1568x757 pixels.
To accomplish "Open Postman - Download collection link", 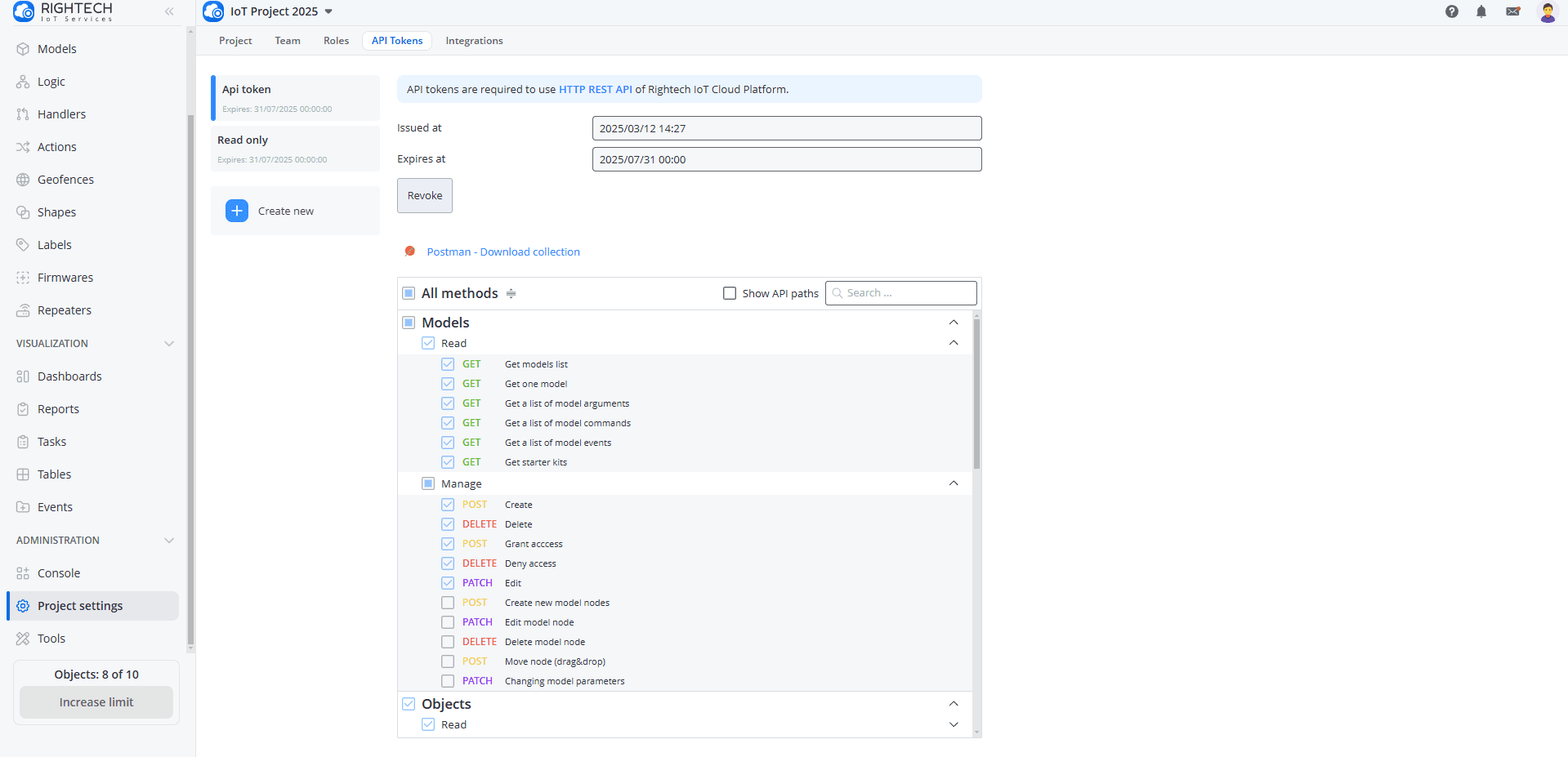I will click(x=503, y=252).
